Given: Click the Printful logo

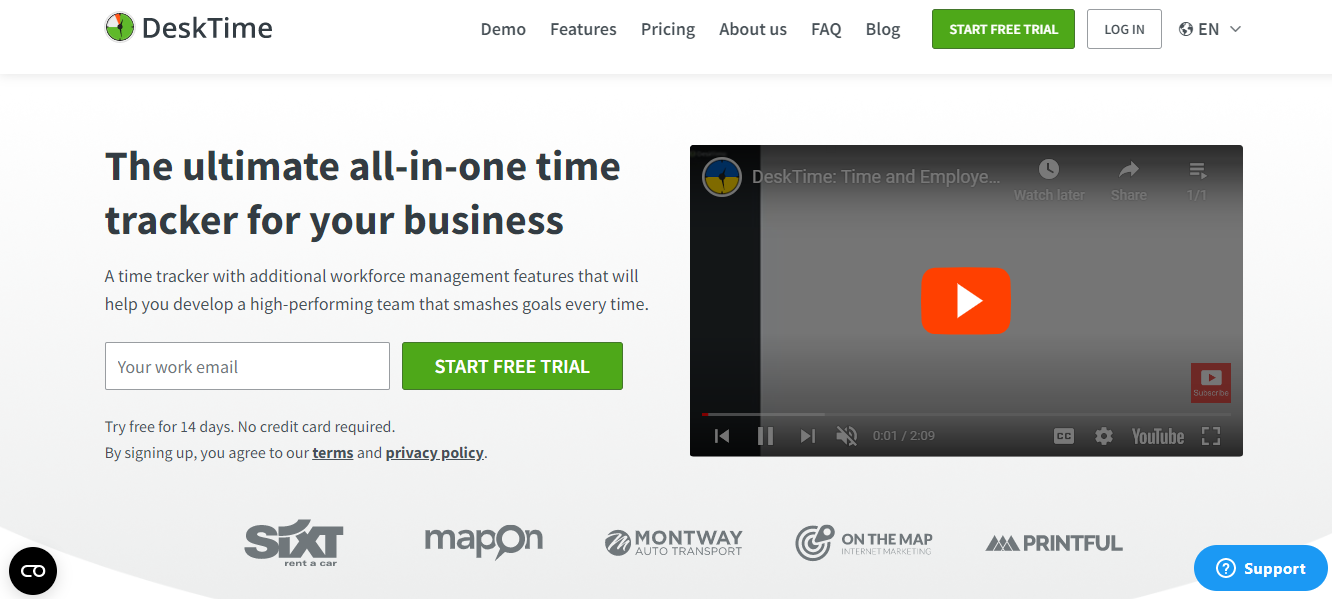Looking at the screenshot, I should (1054, 543).
